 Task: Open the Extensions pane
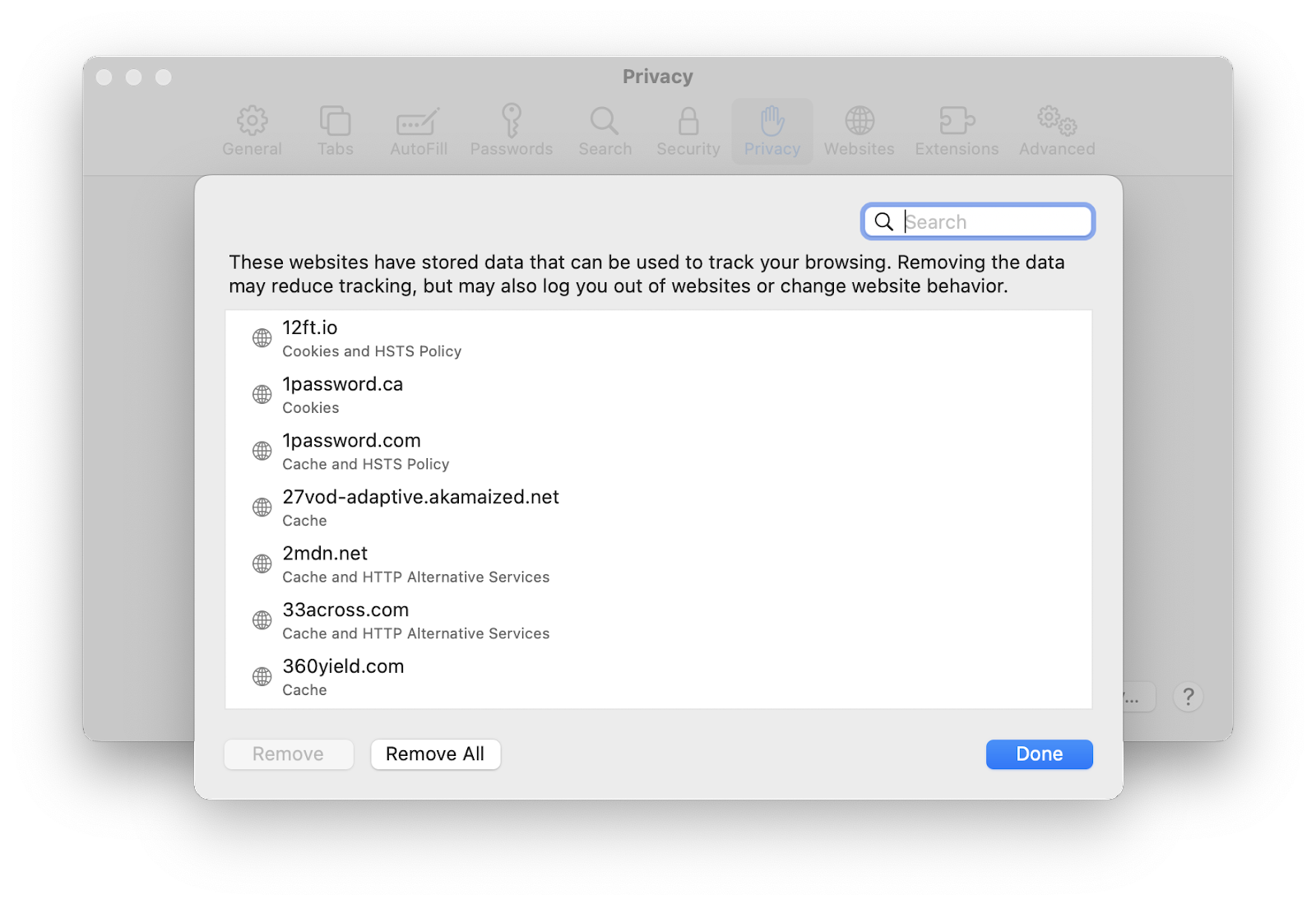point(956,130)
